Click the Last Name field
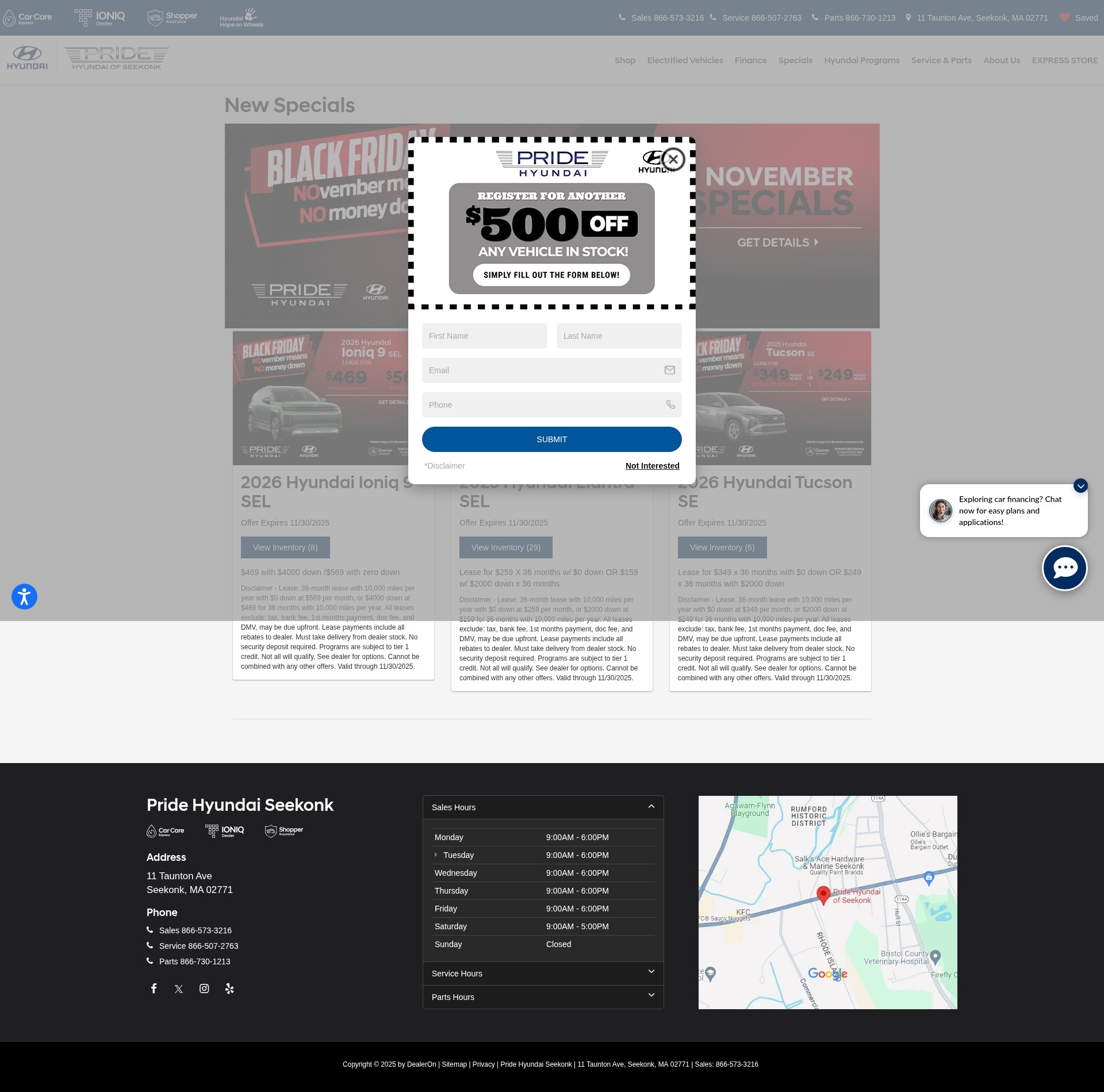Image resolution: width=1104 pixels, height=1092 pixels. point(619,336)
